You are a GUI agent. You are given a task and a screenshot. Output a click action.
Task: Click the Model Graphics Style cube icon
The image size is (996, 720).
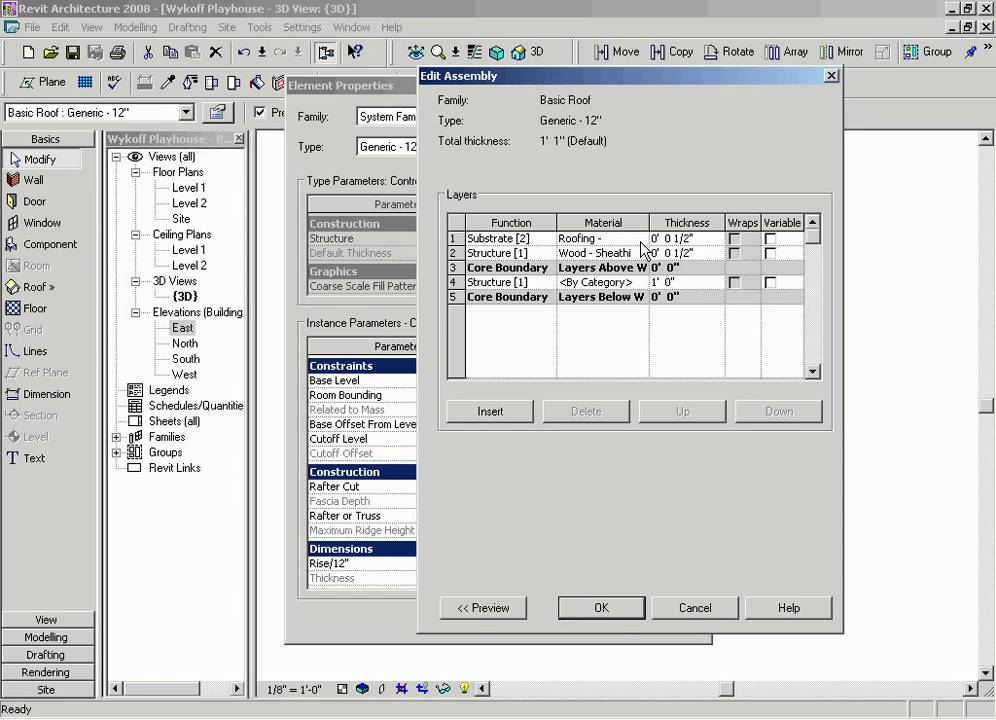click(362, 688)
